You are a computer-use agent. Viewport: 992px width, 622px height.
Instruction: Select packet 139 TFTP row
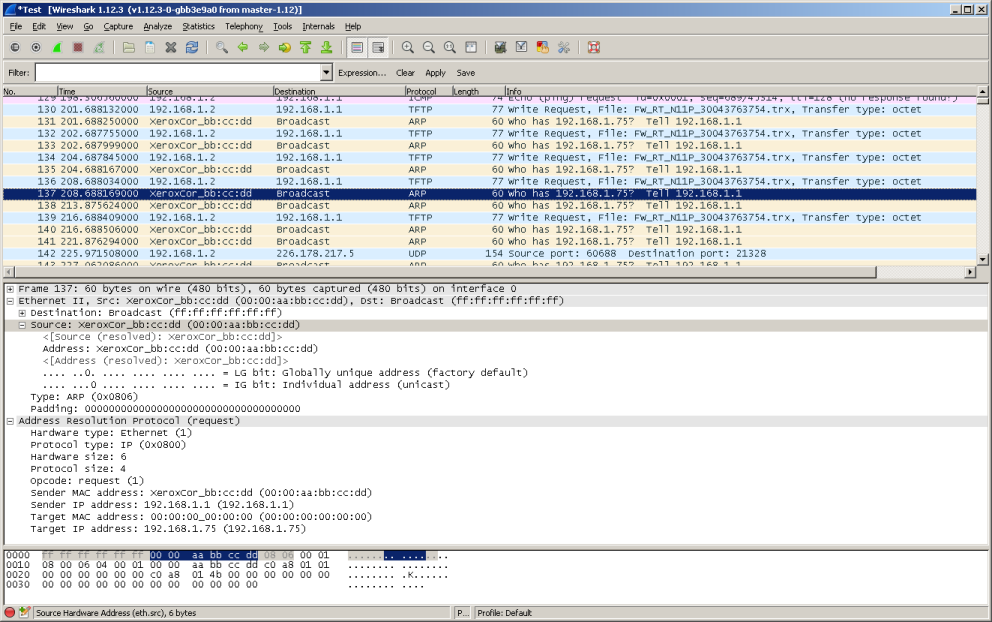coord(490,217)
